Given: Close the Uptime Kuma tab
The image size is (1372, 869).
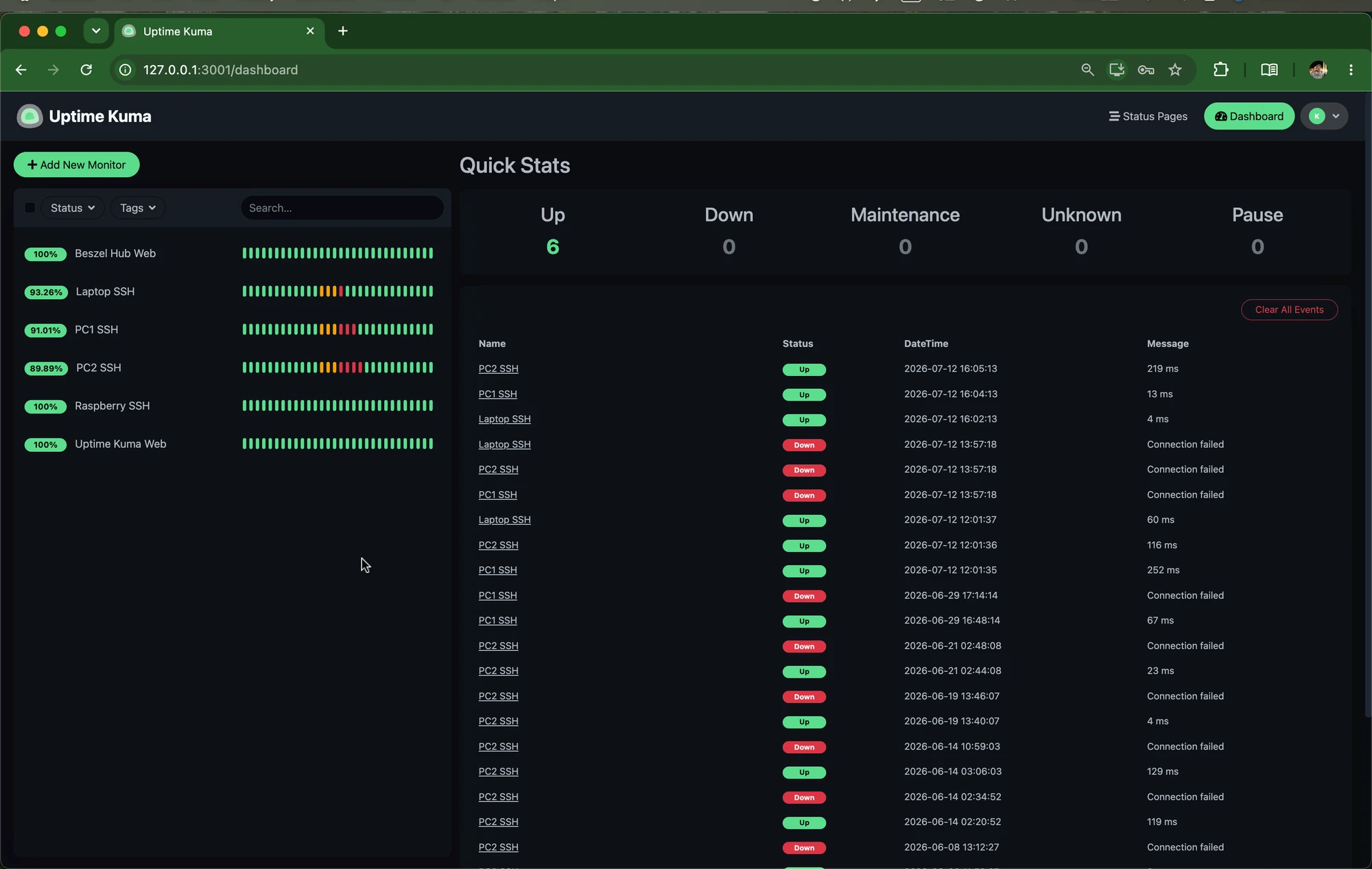Looking at the screenshot, I should [x=310, y=31].
